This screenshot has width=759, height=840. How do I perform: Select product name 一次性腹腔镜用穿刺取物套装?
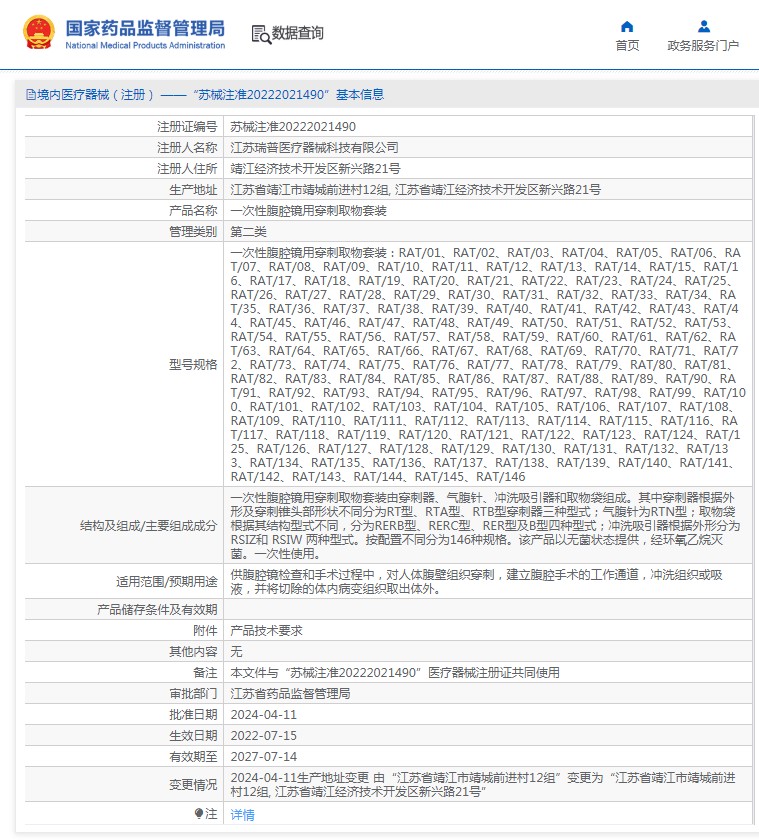(309, 211)
